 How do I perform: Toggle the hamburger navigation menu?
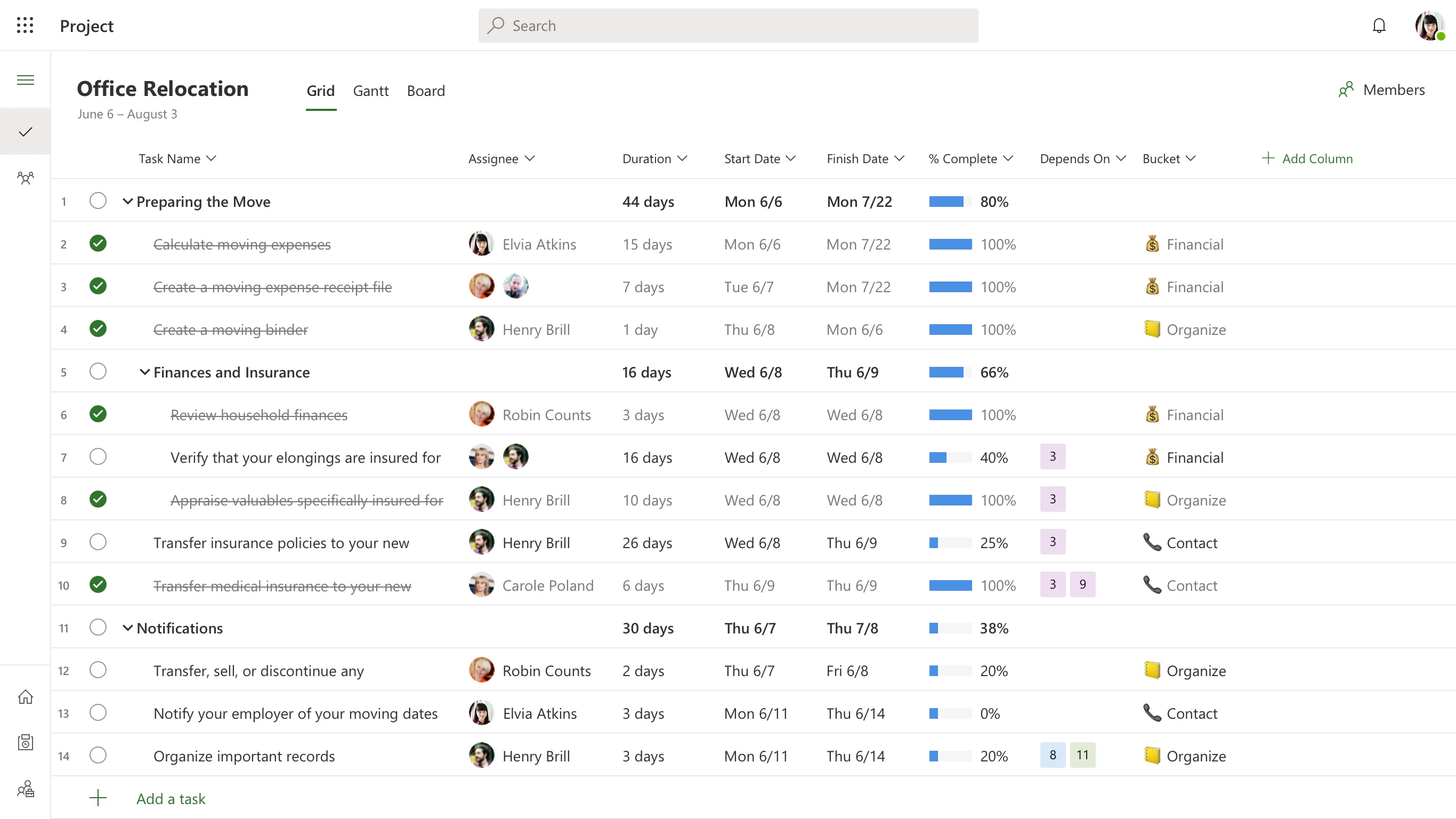tap(26, 80)
